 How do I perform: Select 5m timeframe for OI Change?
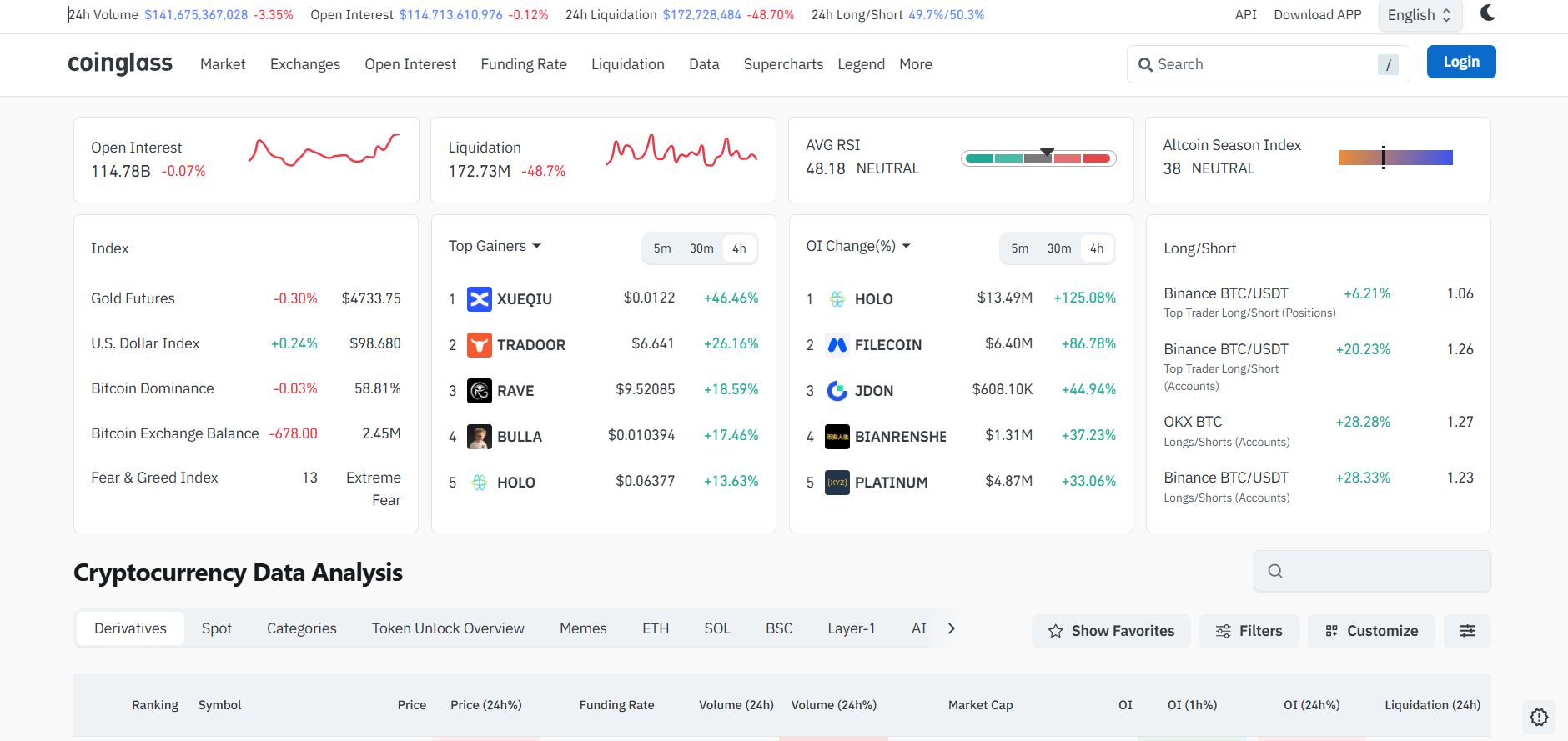click(x=1019, y=248)
